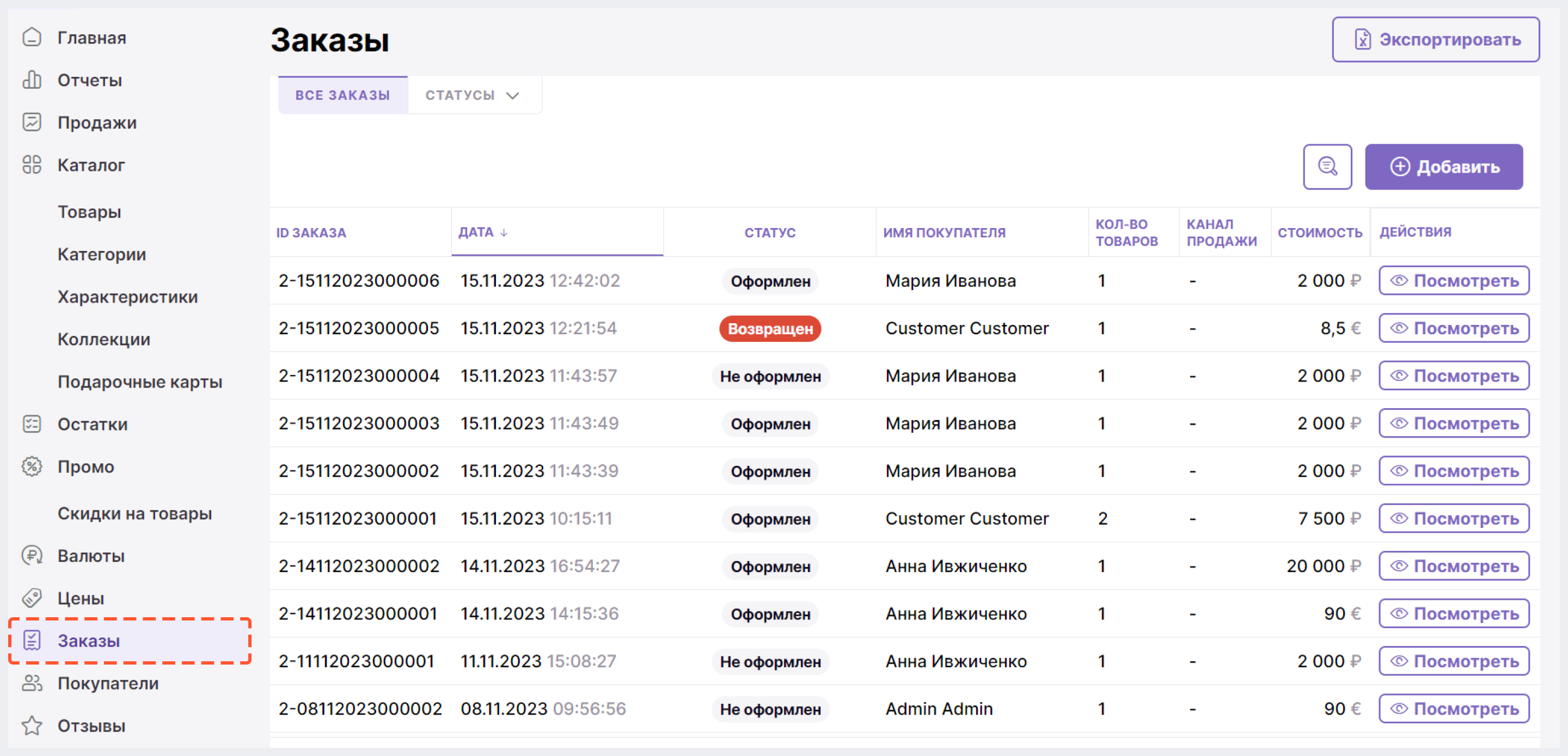1568x756 pixels.
Task: Click order ID 2-14112023000002
Action: (x=359, y=566)
